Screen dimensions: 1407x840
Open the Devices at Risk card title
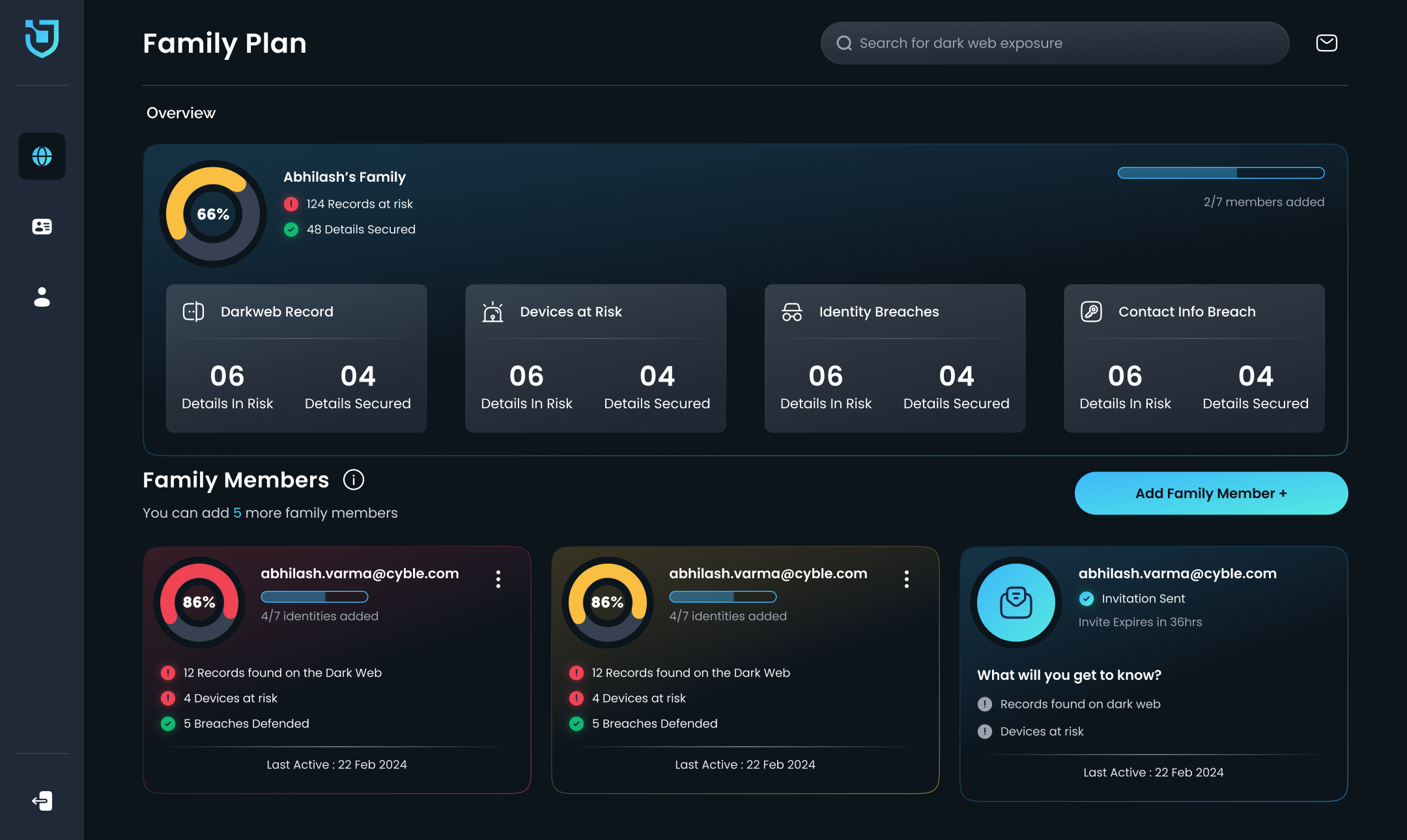571,312
